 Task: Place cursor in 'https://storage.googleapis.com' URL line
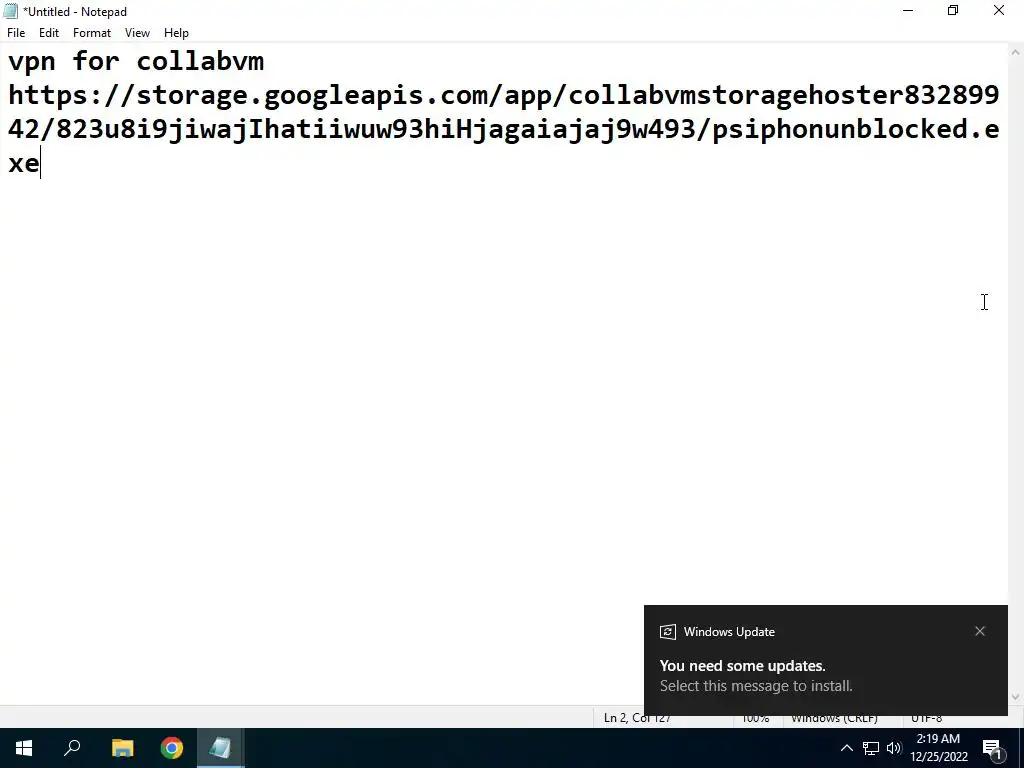pos(504,95)
